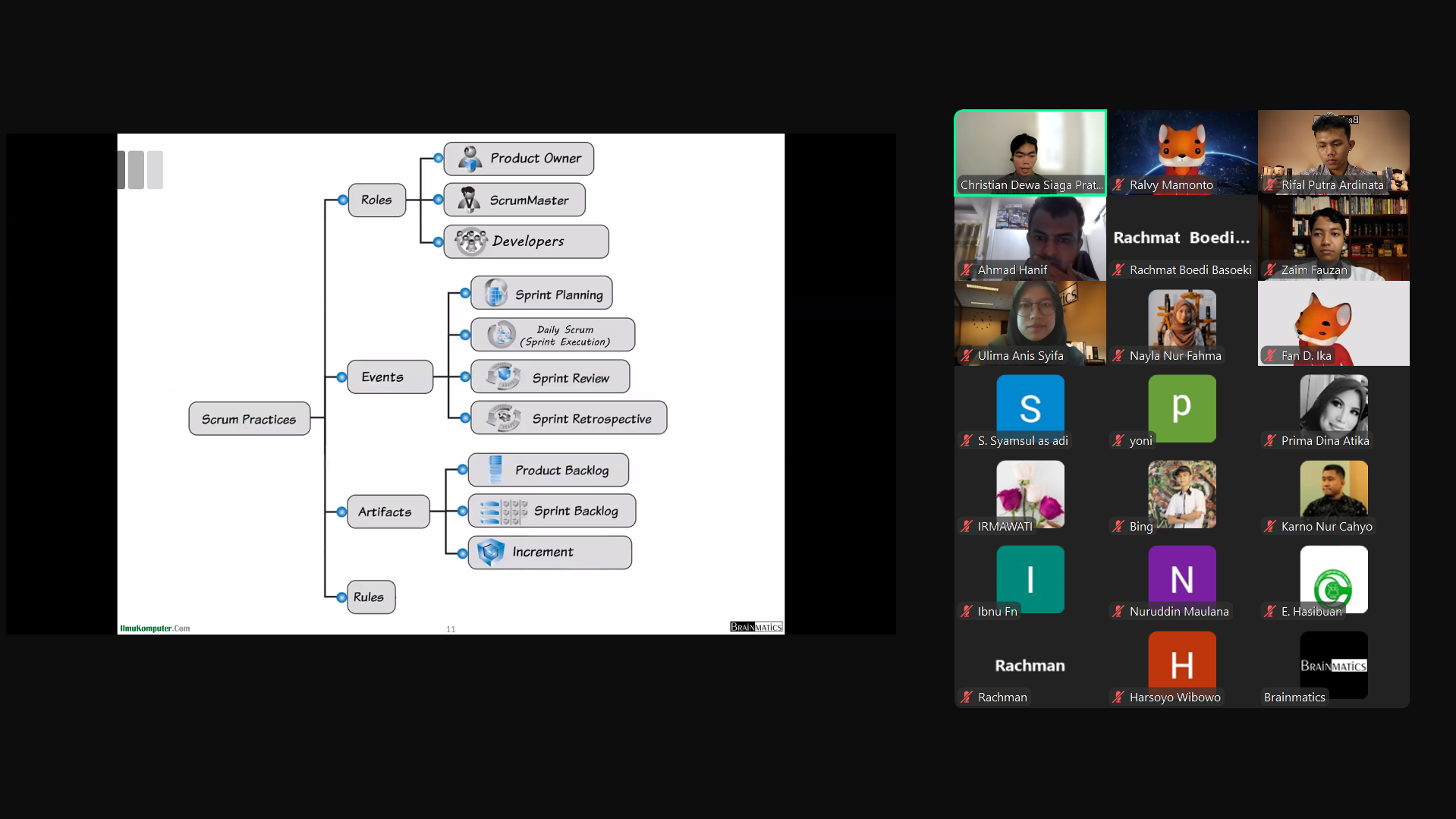This screenshot has width=1456, height=819.
Task: Click the Sprint Review cycle icon
Action: click(x=503, y=376)
